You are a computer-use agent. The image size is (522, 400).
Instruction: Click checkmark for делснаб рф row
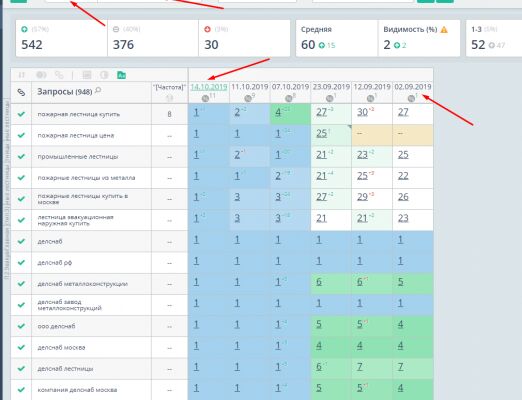(x=21, y=262)
